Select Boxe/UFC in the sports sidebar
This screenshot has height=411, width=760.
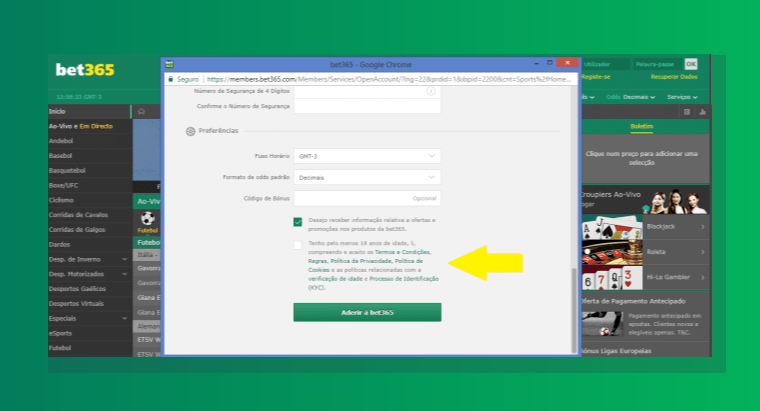89,185
